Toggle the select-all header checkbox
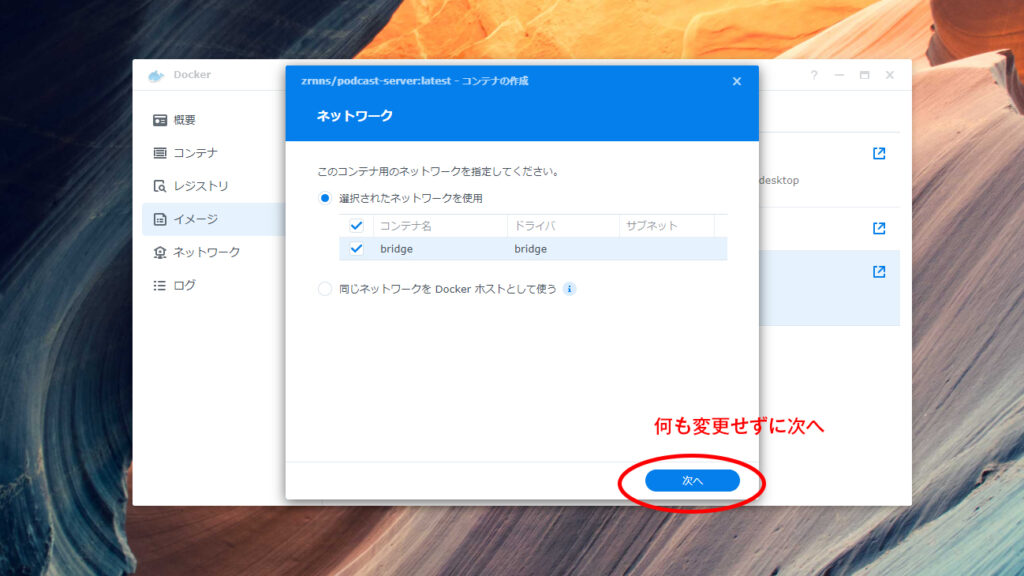 (356, 226)
